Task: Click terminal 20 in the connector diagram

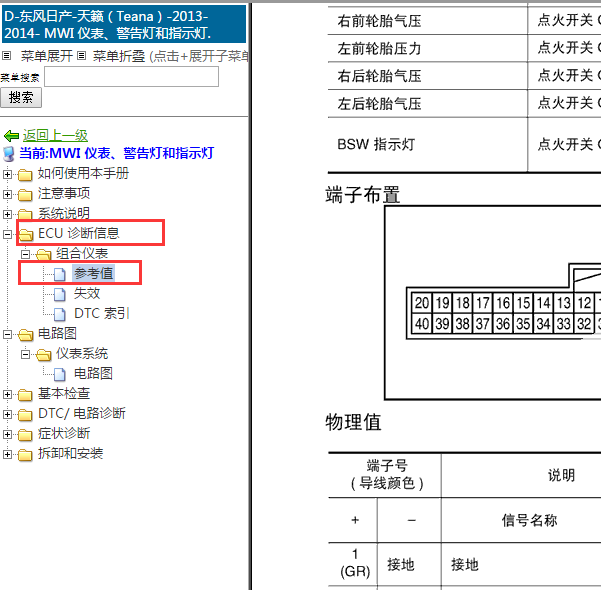Action: click(422, 303)
